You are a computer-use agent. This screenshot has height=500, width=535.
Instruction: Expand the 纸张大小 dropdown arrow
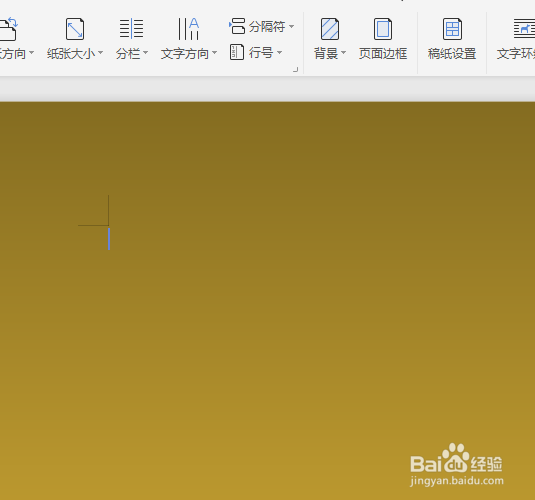[x=100, y=53]
